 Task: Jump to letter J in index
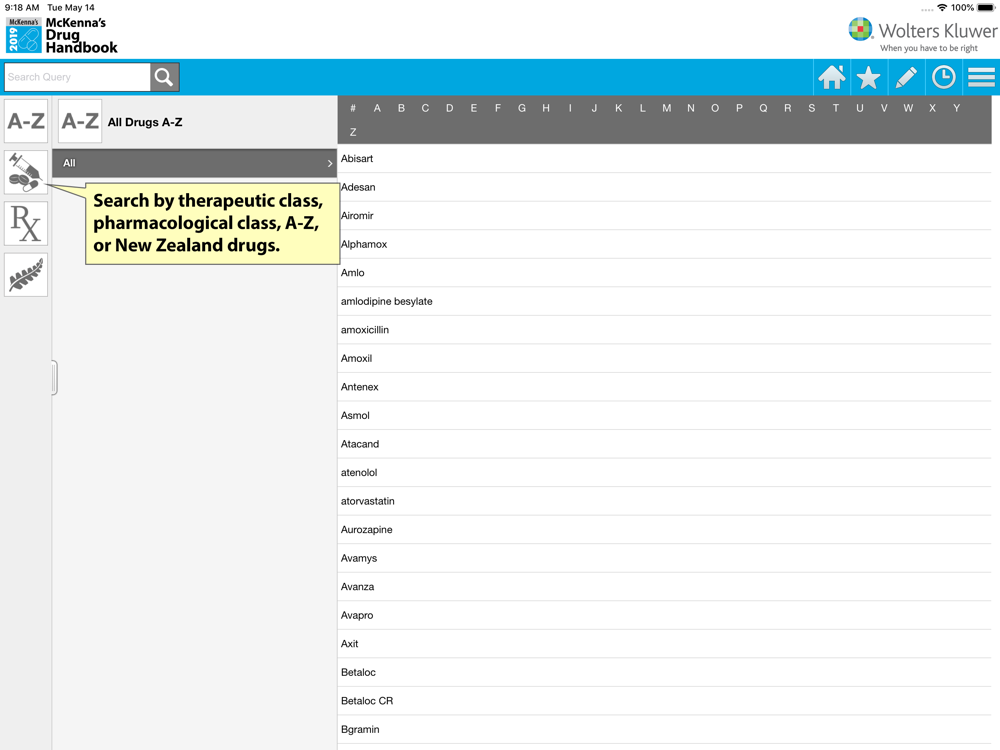click(594, 108)
